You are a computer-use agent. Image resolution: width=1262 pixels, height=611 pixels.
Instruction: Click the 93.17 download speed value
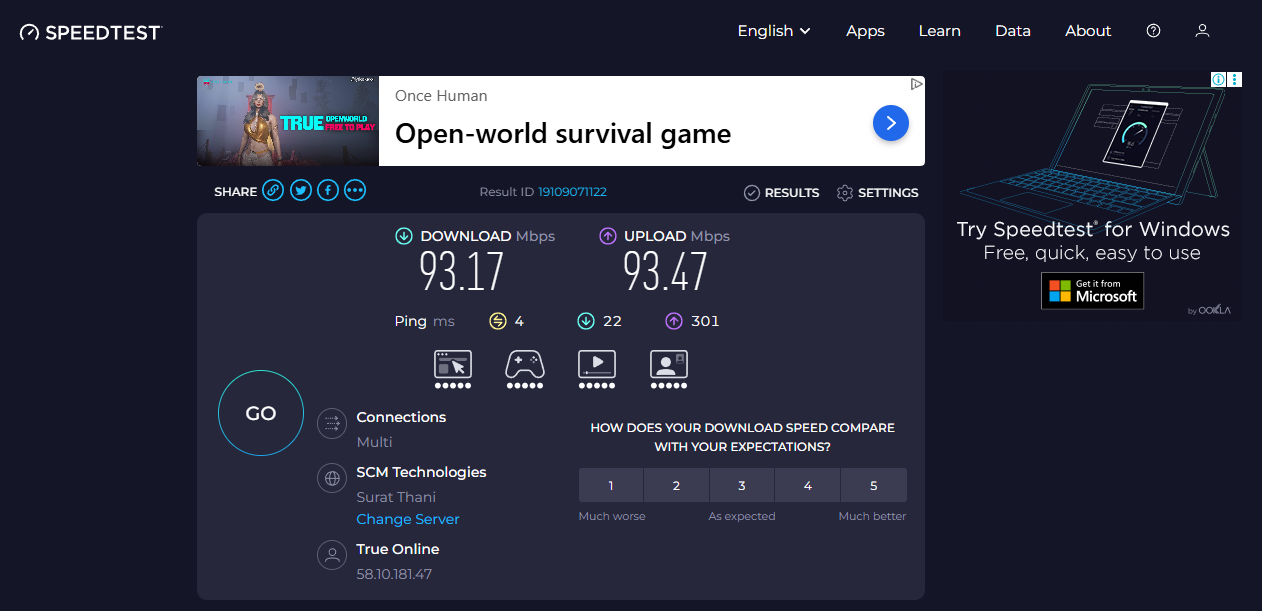[x=461, y=271]
